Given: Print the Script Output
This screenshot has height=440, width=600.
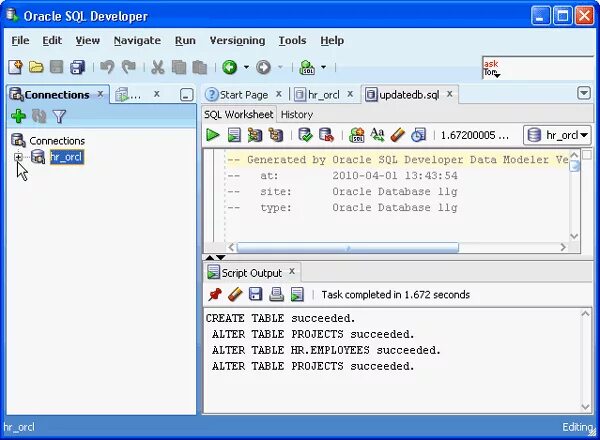Looking at the screenshot, I should (x=276, y=294).
